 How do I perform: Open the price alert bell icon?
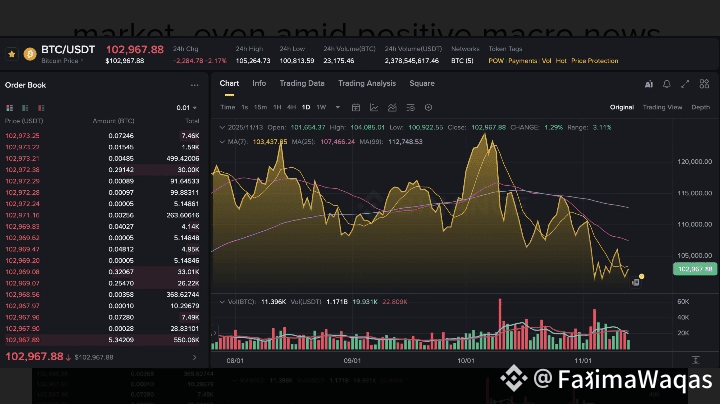tap(666, 84)
